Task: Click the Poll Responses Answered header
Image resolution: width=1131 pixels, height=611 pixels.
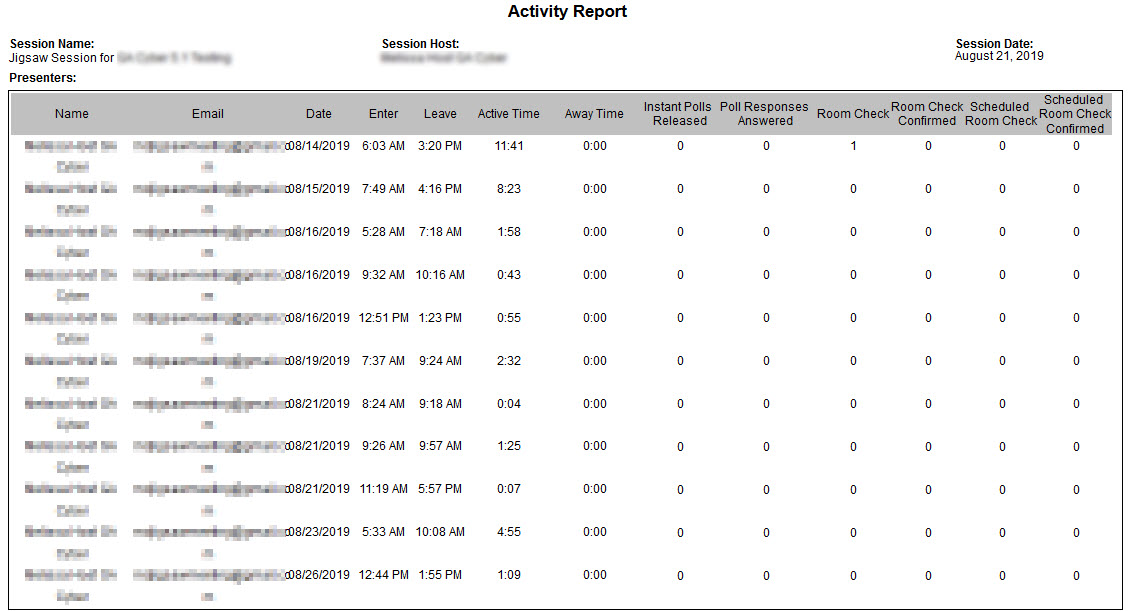Action: [x=765, y=114]
